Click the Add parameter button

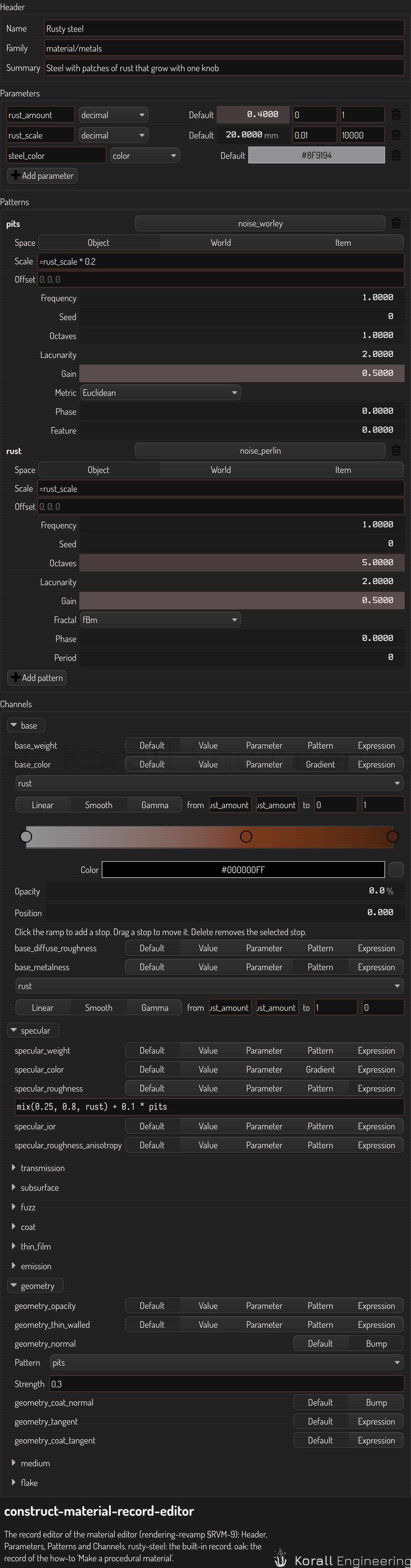42,175
